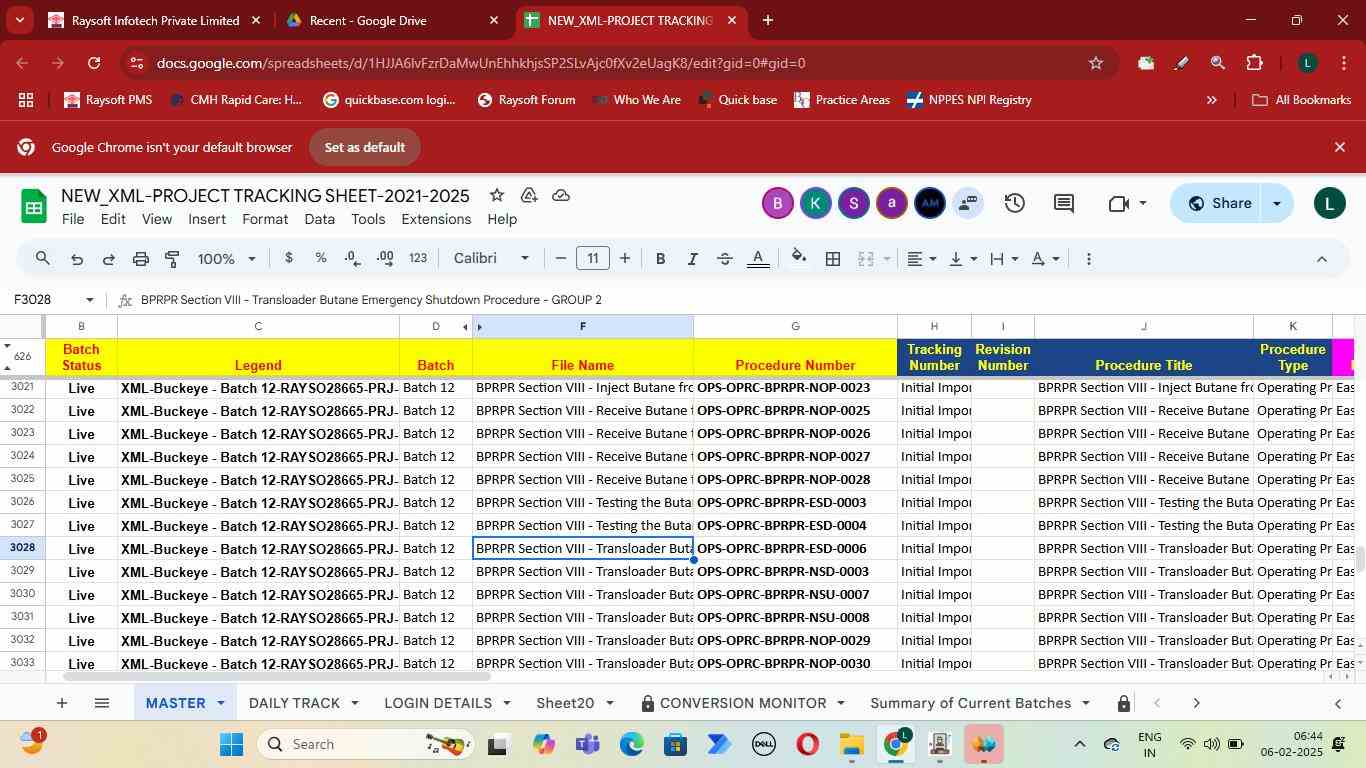Toggle bold formatting
The height and width of the screenshot is (768, 1366).
[660, 259]
